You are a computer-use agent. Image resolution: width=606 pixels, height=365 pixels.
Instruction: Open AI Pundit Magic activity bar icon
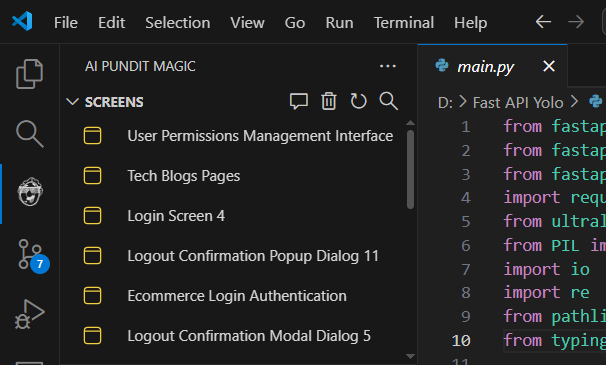(30, 192)
